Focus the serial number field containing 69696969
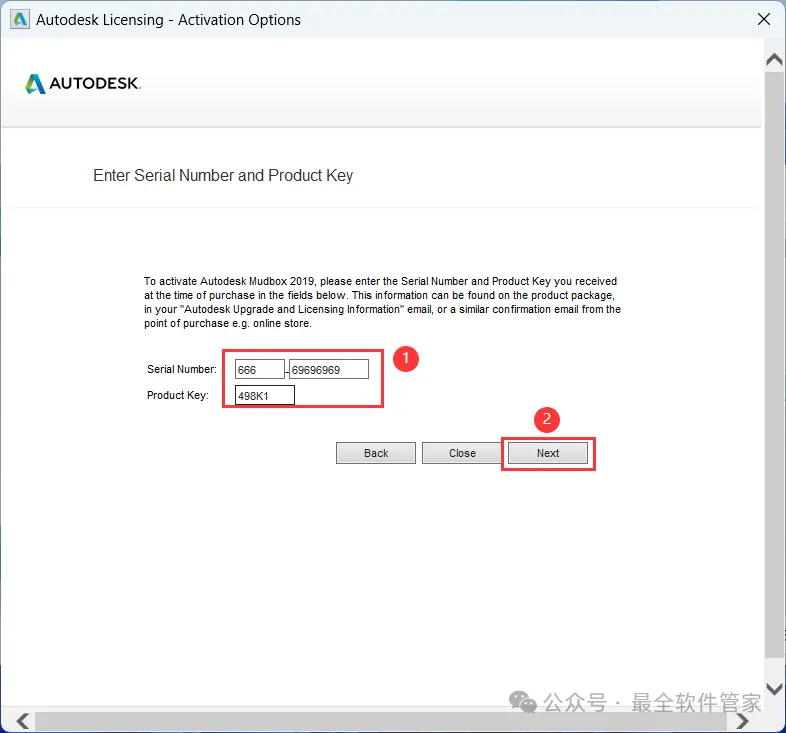786x733 pixels. (329, 370)
